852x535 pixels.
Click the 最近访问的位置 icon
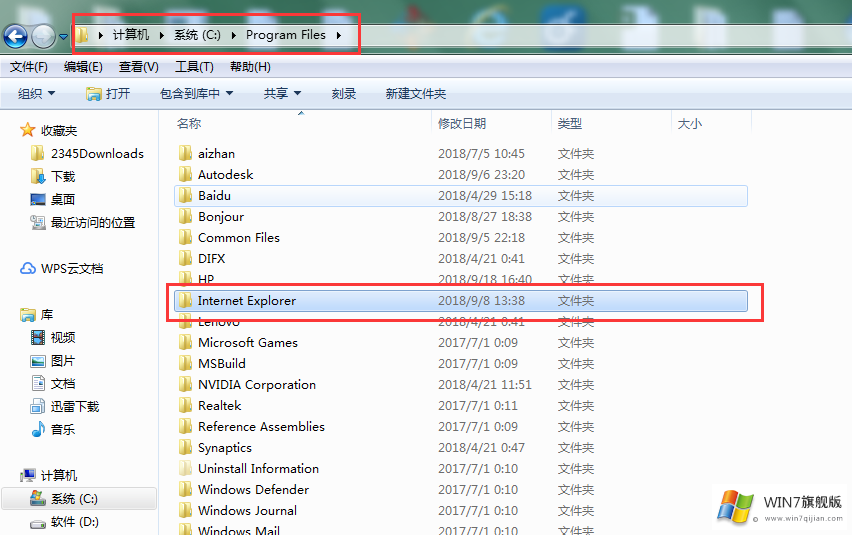[x=37, y=222]
